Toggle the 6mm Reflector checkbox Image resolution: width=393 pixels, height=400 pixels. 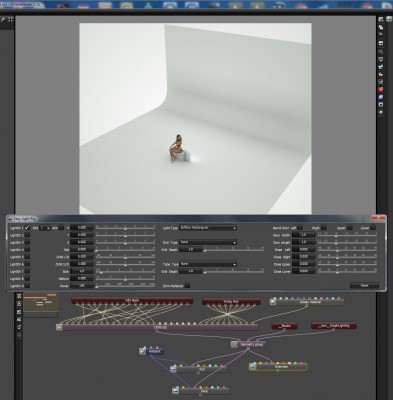(187, 285)
